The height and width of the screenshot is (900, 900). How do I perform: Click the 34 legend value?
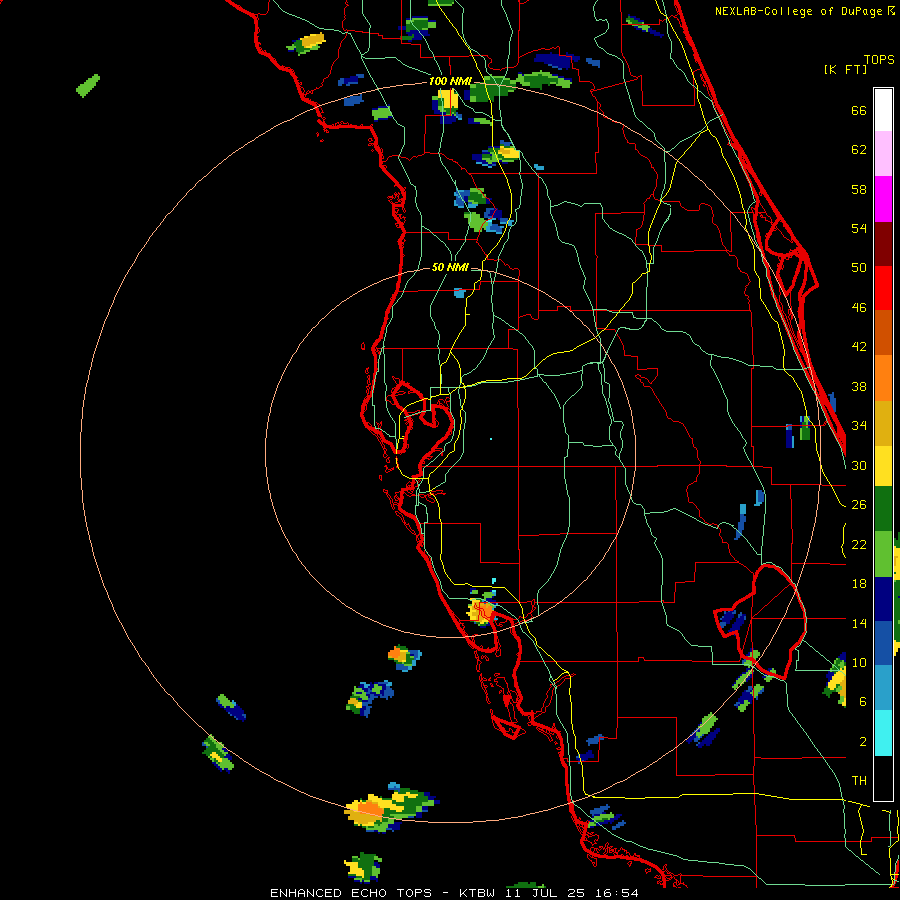(x=859, y=426)
